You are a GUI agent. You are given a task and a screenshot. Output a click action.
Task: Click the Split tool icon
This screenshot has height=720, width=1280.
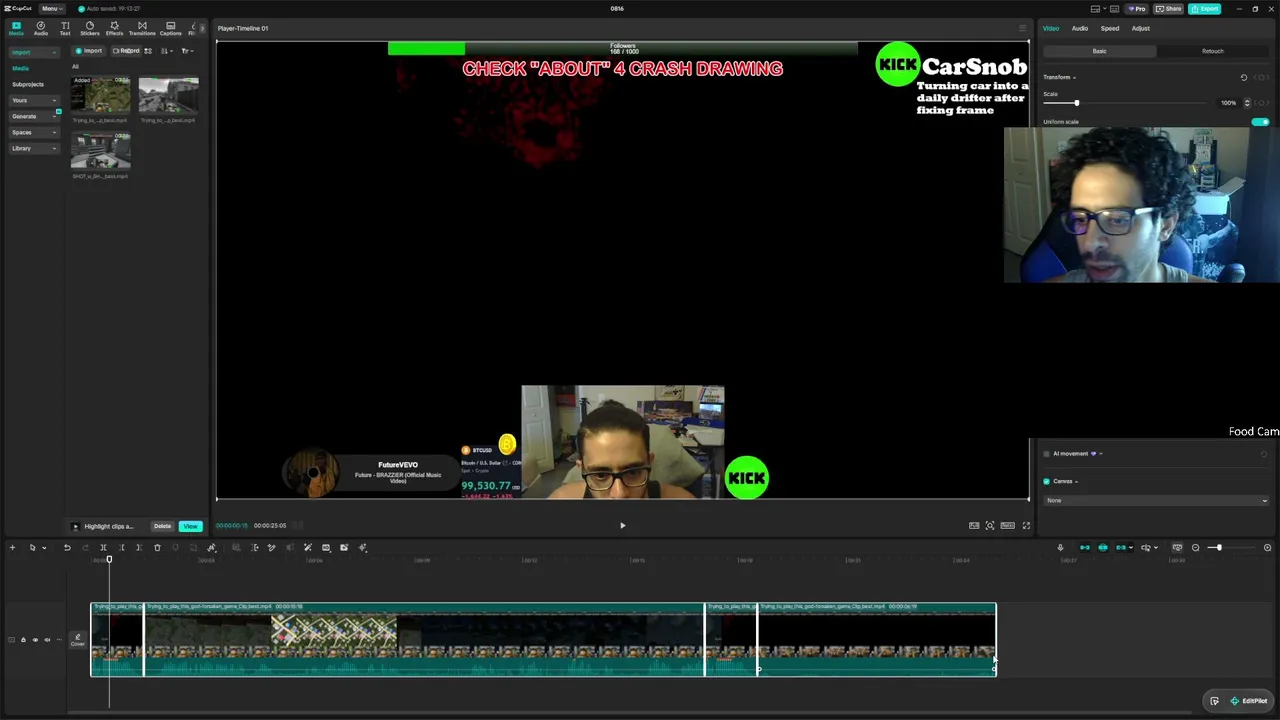pyautogui.click(x=103, y=548)
